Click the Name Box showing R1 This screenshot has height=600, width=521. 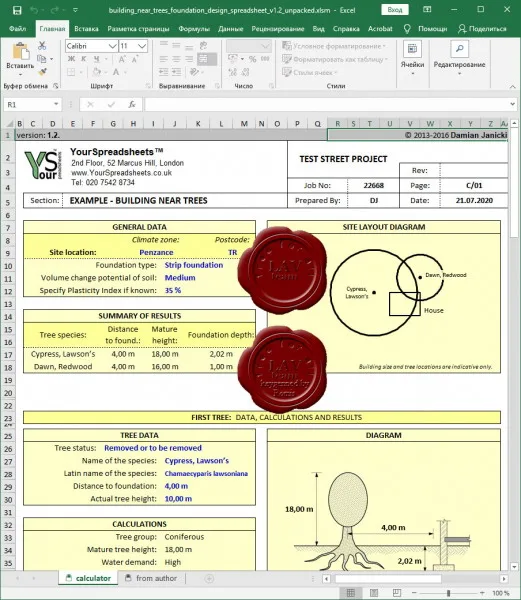pyautogui.click(x=32, y=104)
